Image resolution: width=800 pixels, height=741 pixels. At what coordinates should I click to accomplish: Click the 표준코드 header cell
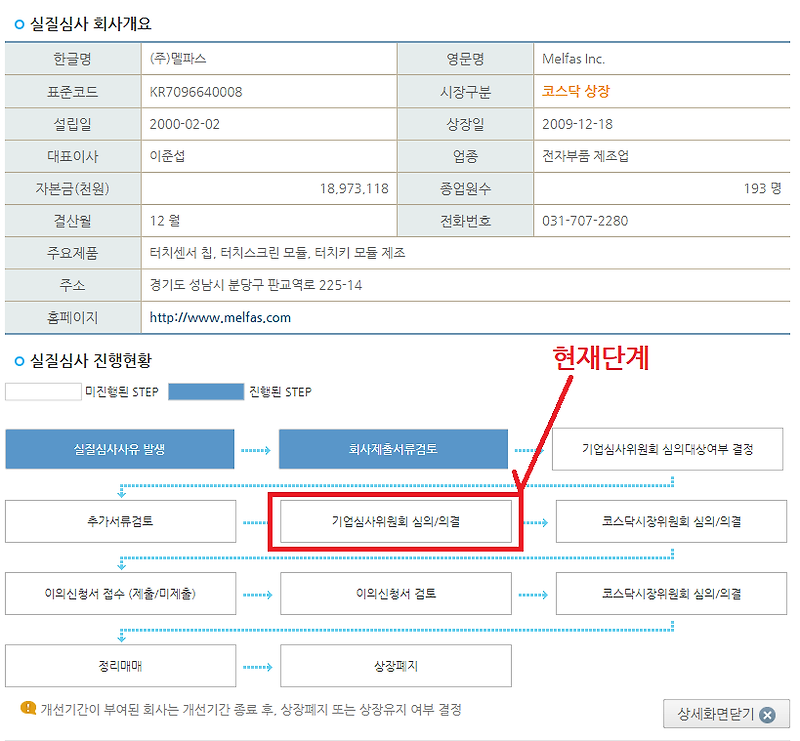click(x=73, y=92)
